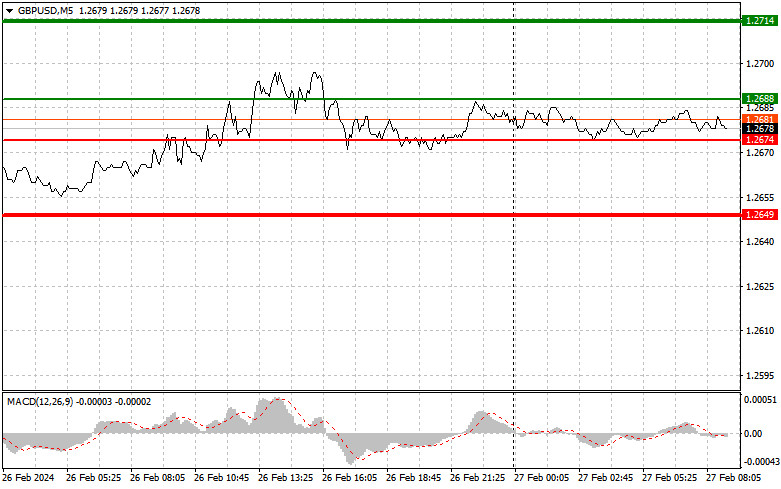The width and height of the screenshot is (781, 489).
Task: Select the 27 Feb 00:05 time label
Action: coord(541,478)
